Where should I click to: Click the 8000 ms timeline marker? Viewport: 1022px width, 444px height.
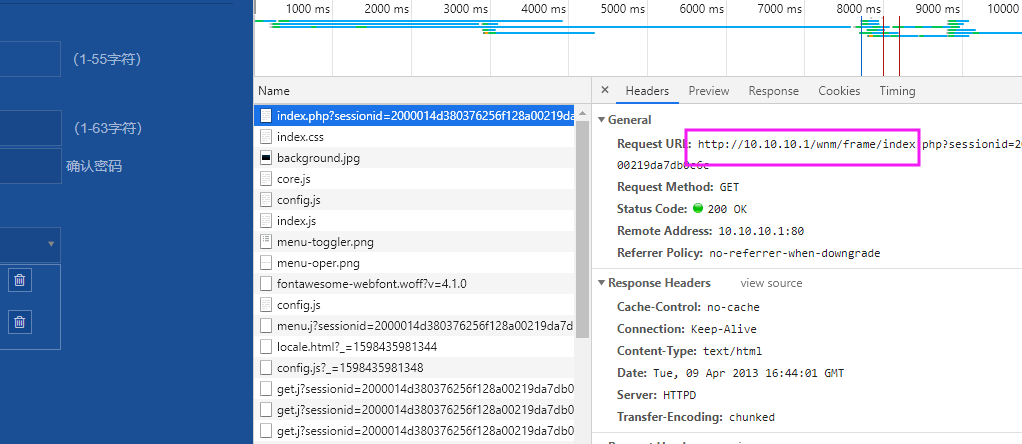point(858,8)
